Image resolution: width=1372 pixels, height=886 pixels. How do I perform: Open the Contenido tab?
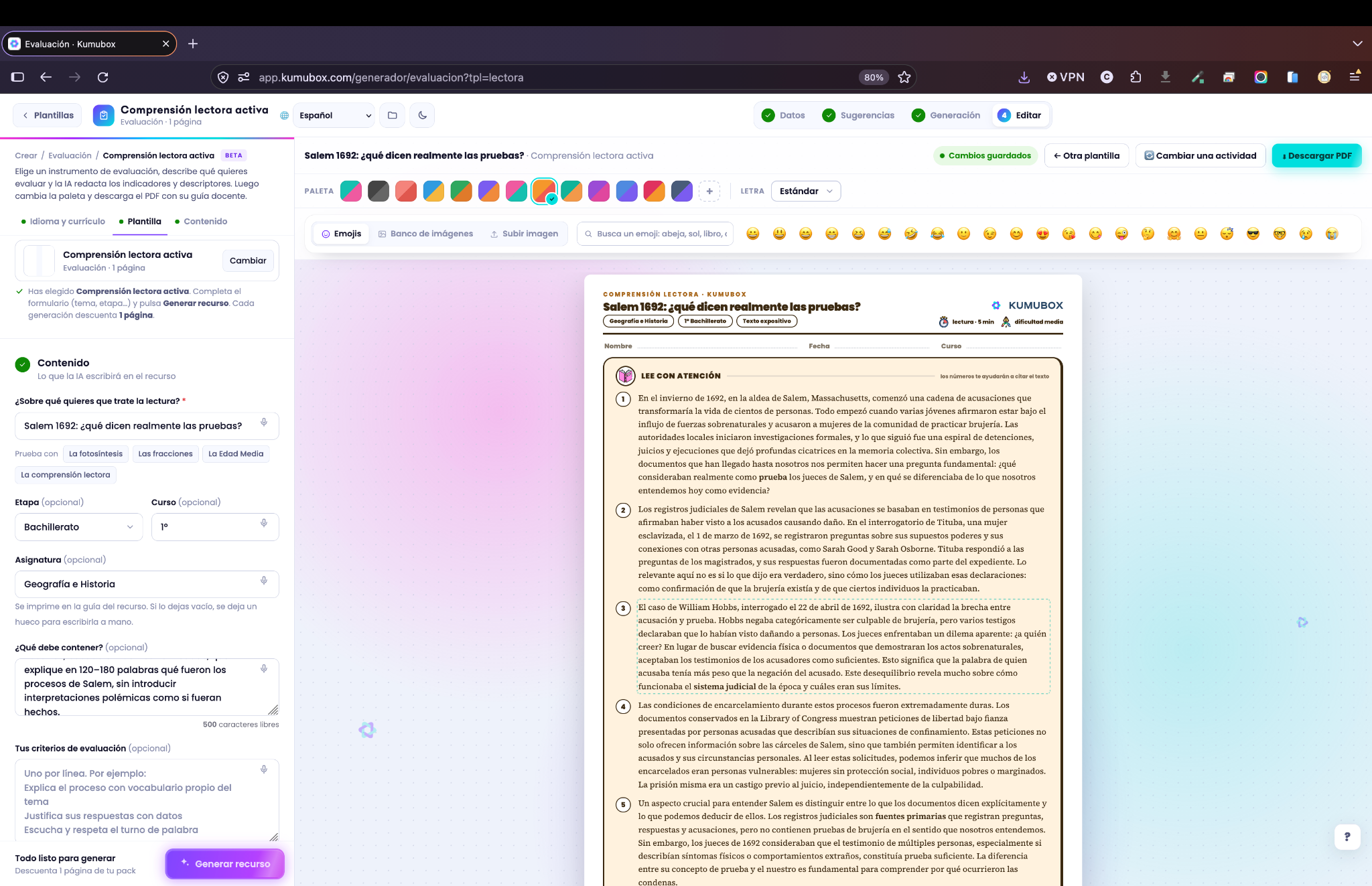click(201, 221)
